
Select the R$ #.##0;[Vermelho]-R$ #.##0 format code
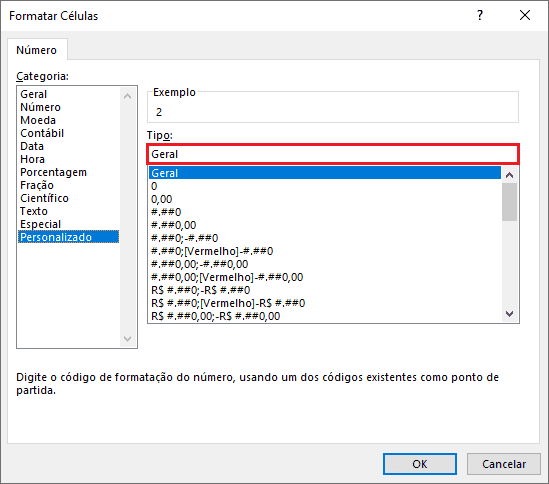click(x=325, y=303)
